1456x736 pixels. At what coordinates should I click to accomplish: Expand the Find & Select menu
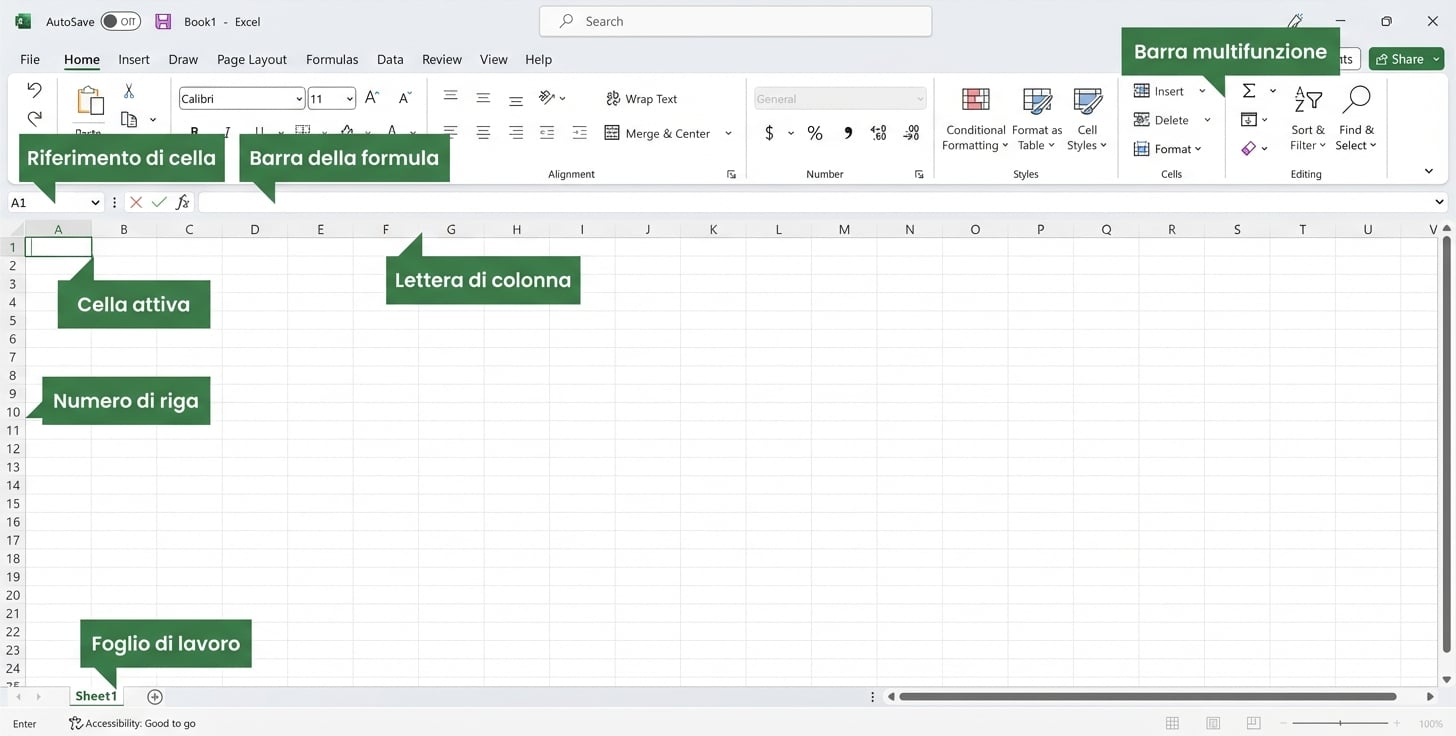[1356, 119]
